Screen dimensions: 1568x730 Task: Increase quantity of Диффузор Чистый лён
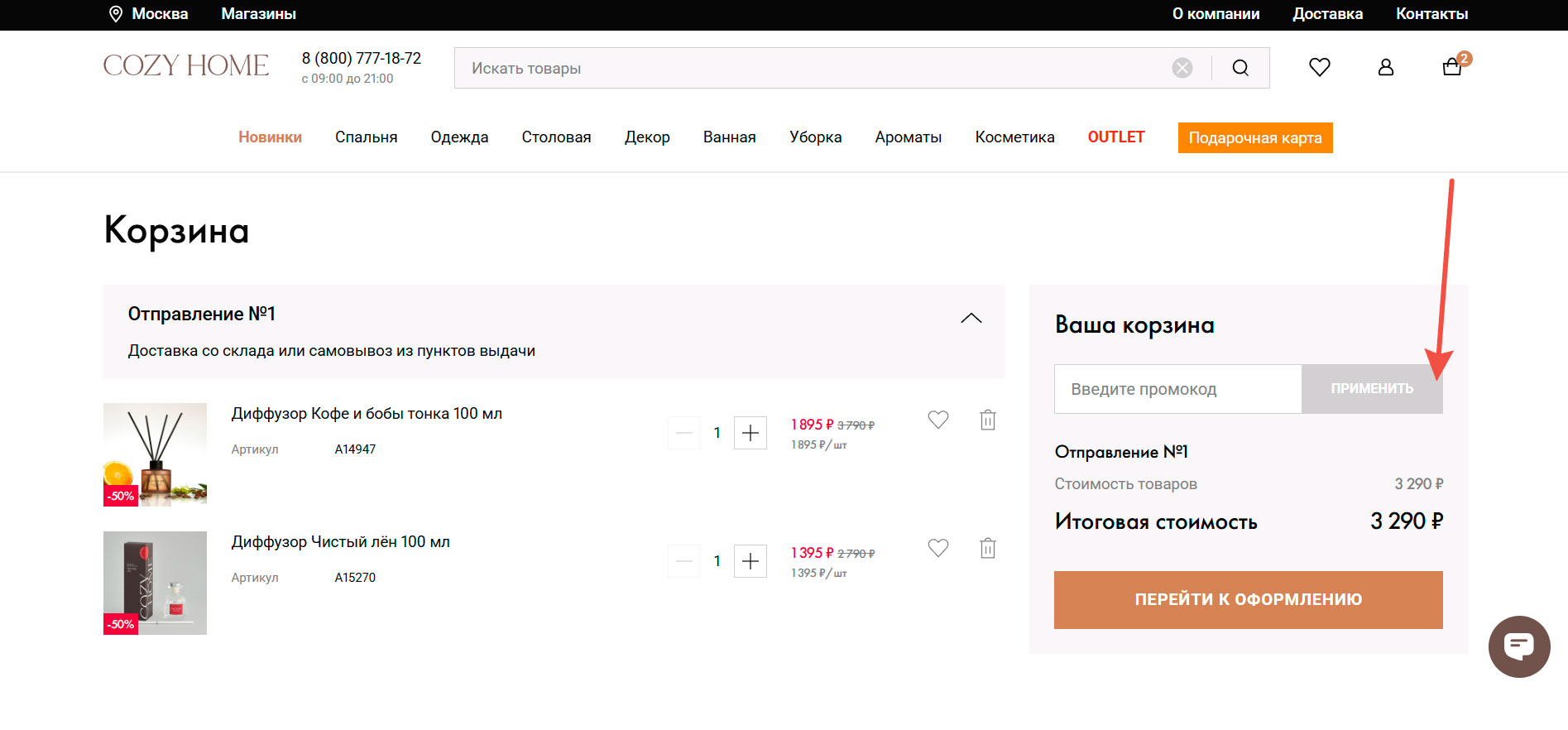point(750,561)
